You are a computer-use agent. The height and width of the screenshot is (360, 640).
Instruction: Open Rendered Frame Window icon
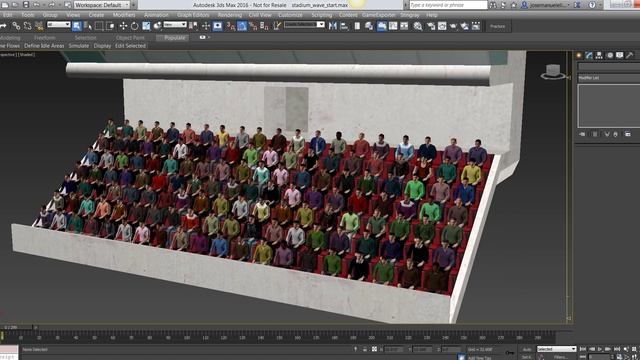[442, 26]
